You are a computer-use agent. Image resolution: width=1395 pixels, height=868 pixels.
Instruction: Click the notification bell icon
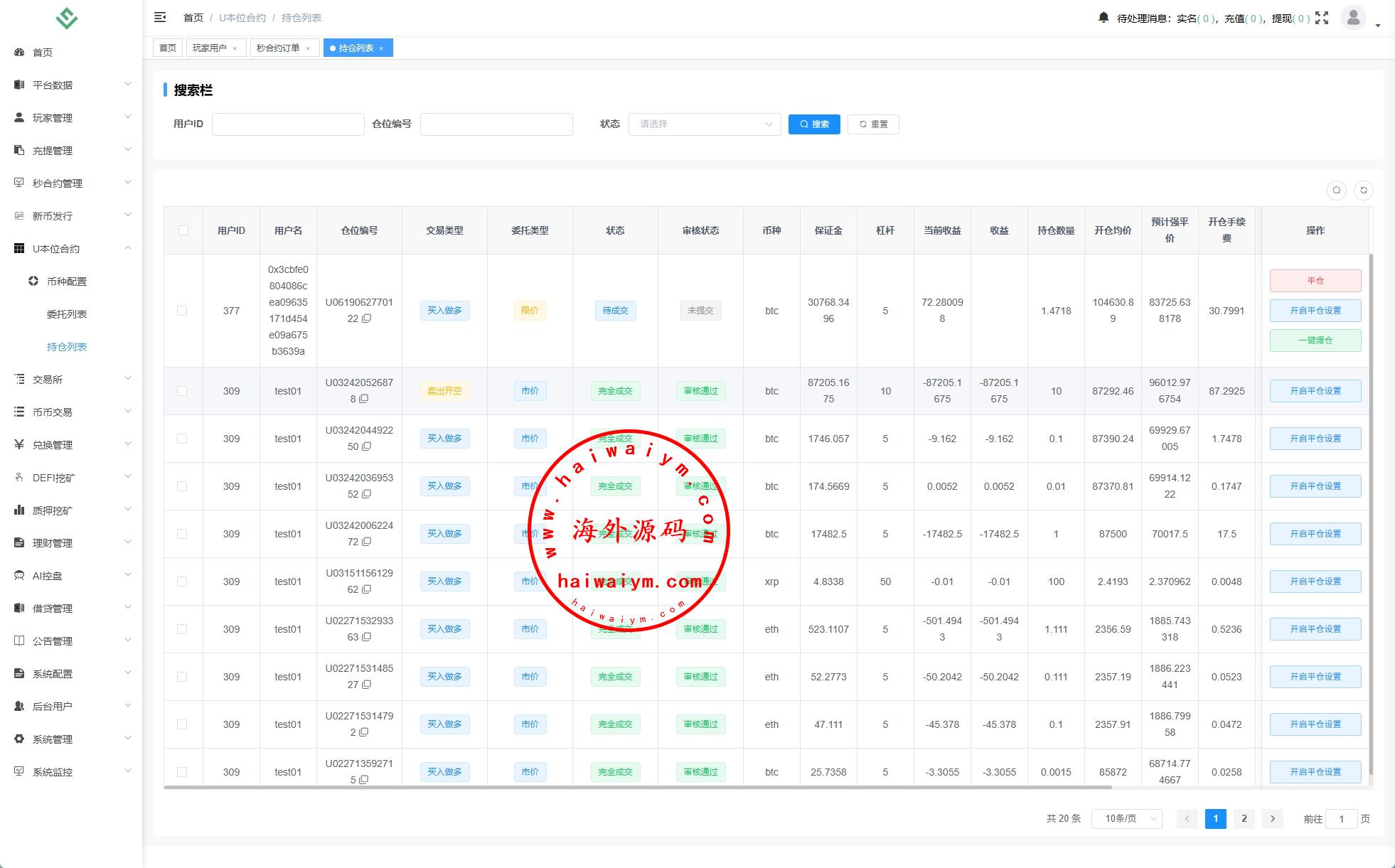(1103, 17)
